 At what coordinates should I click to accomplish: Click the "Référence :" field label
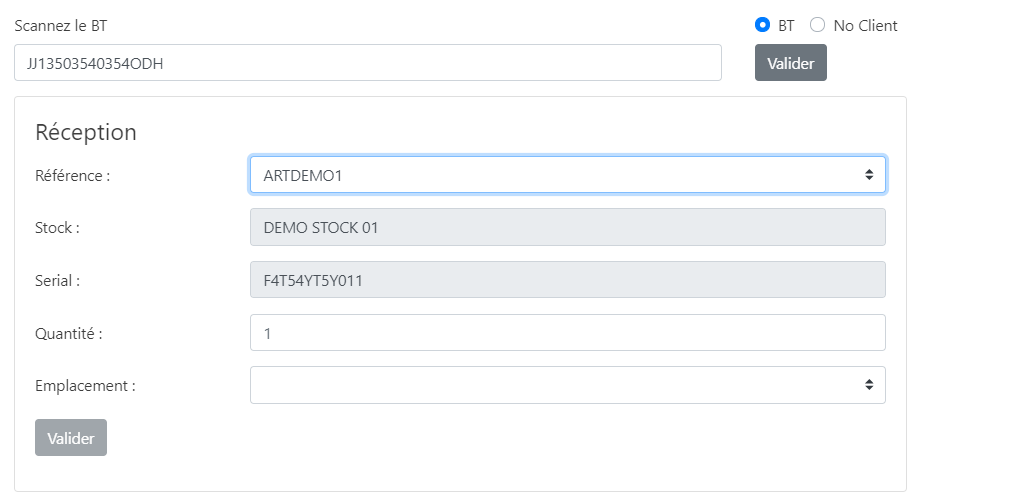coord(72,176)
